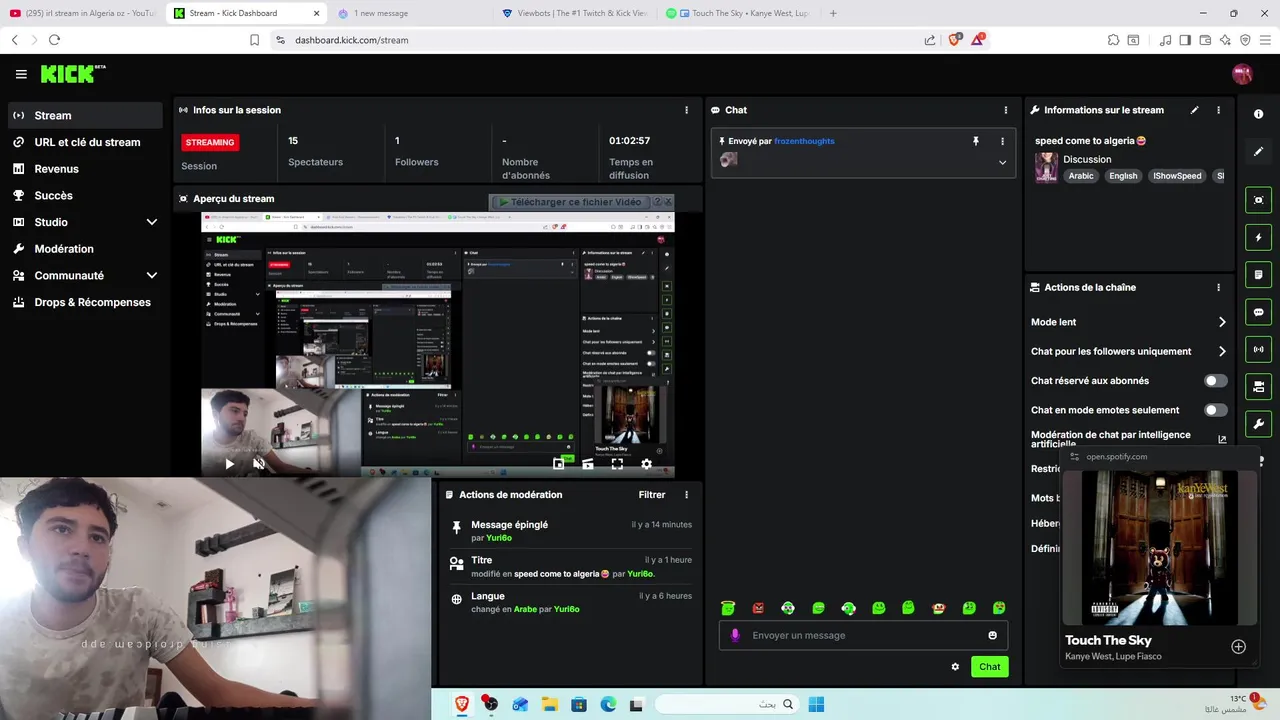The height and width of the screenshot is (720, 1280).
Task: Click the microphone icon in message box
Action: (x=736, y=635)
